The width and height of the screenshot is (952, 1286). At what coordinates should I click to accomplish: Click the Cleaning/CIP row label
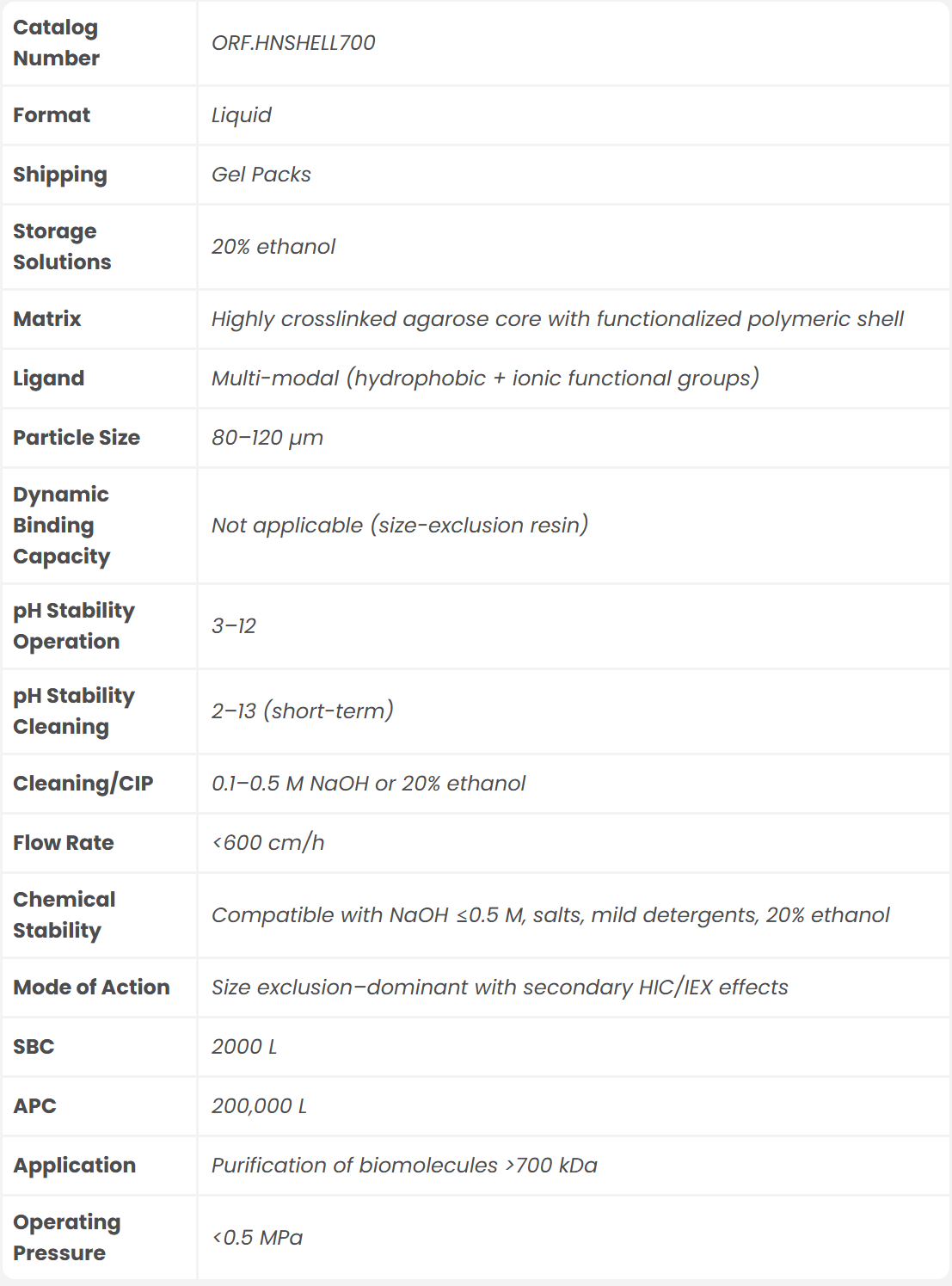pos(83,784)
